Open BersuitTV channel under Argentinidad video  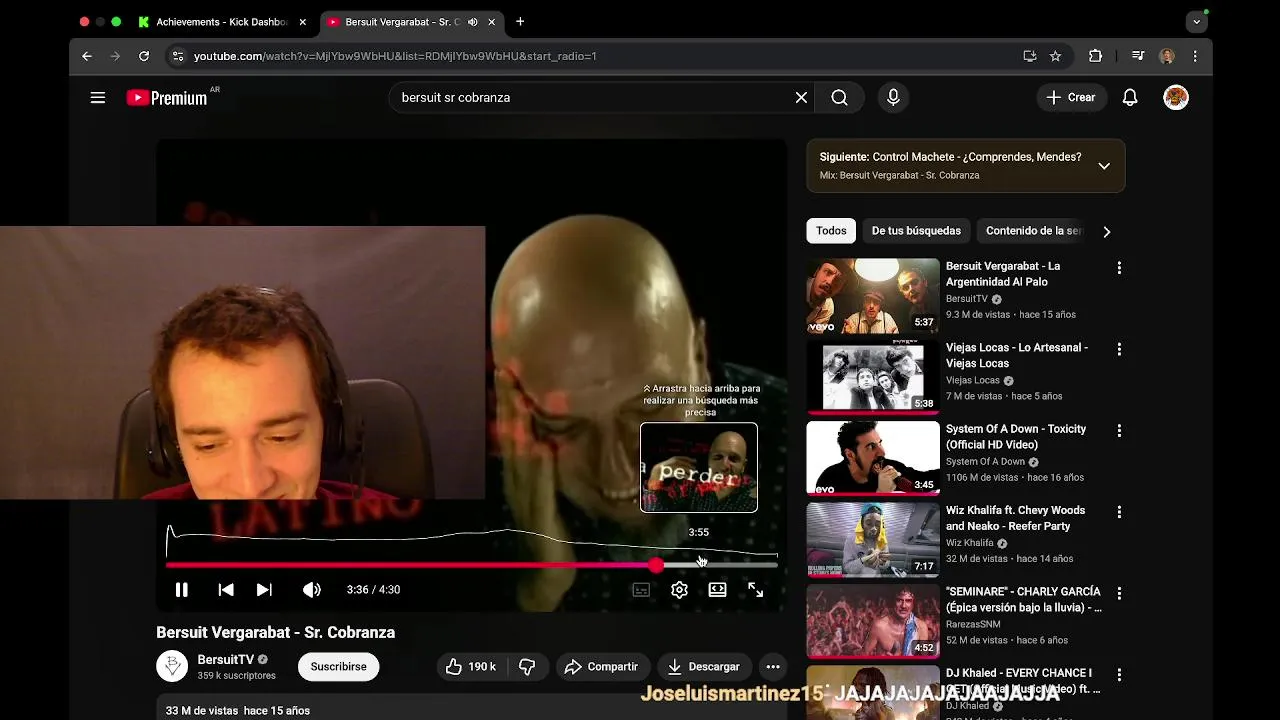click(x=967, y=299)
